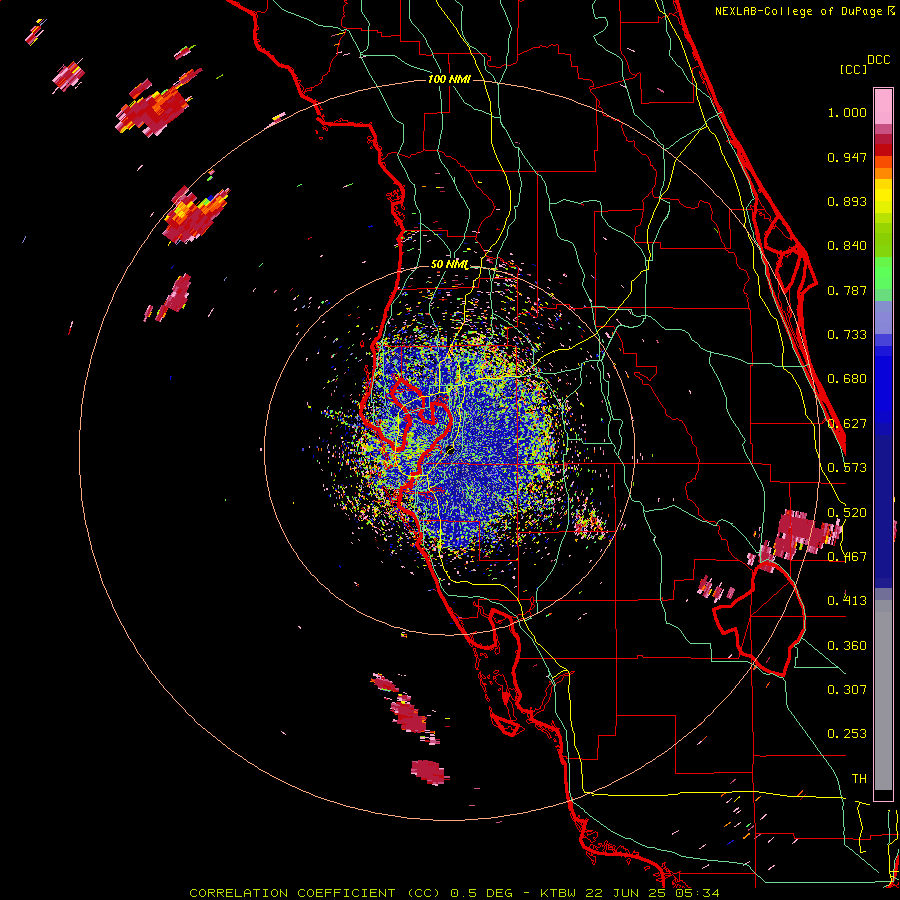The width and height of the screenshot is (900, 900).
Task: Click the 0.5 DEG elevation text
Action: click(x=482, y=893)
